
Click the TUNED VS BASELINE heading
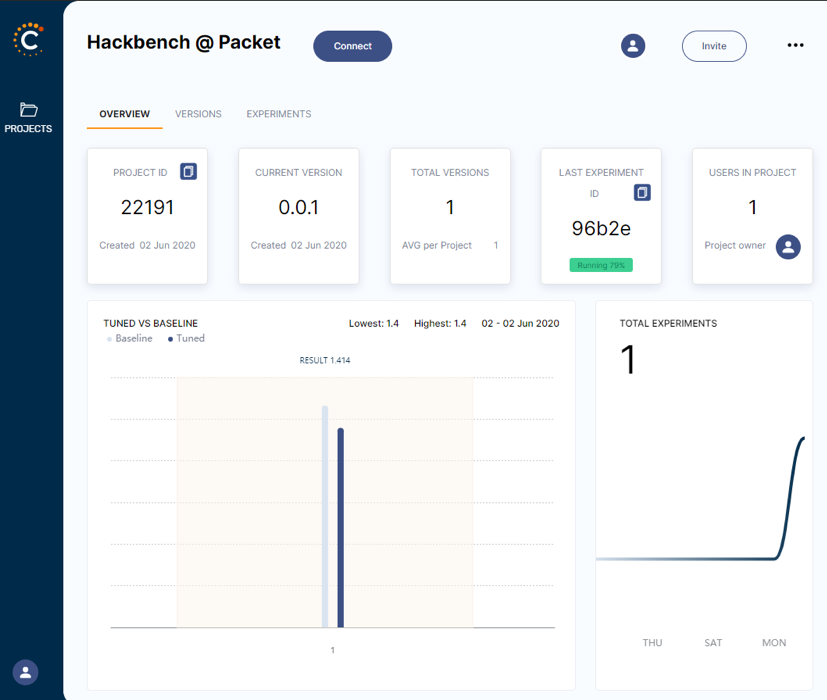point(150,323)
